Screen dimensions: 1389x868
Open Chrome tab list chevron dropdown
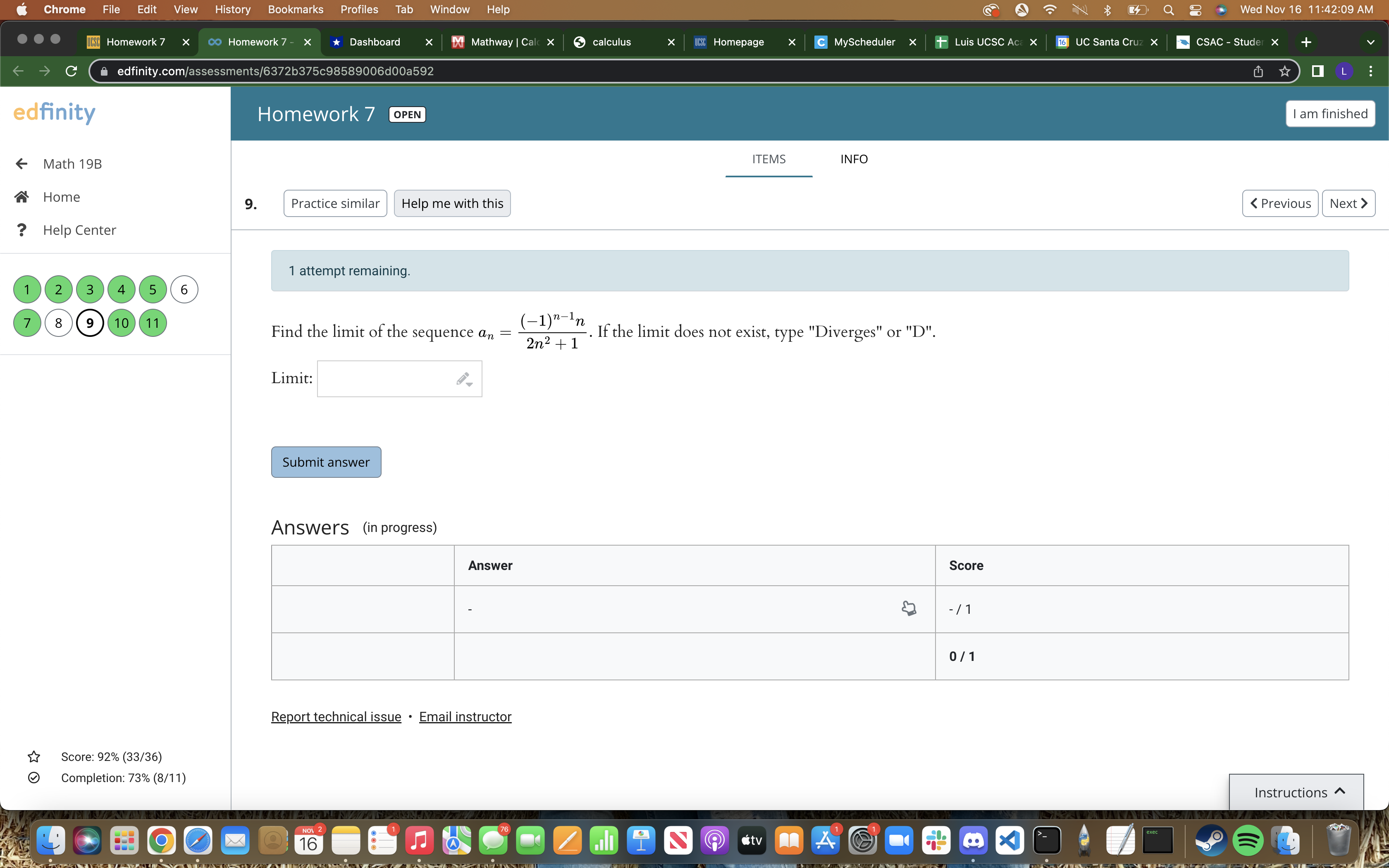coord(1370,42)
